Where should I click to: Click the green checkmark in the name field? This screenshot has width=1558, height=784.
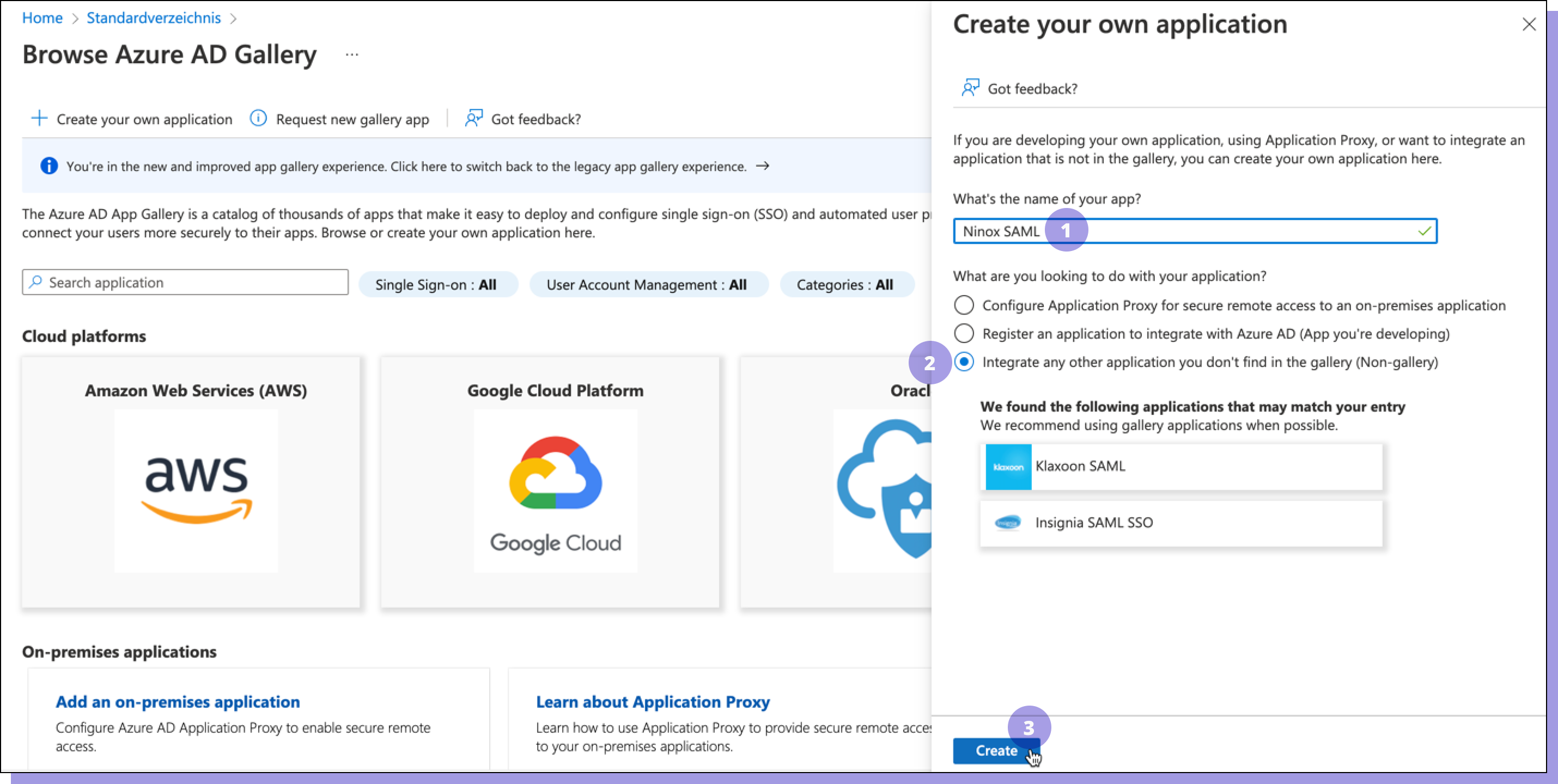tap(1425, 231)
